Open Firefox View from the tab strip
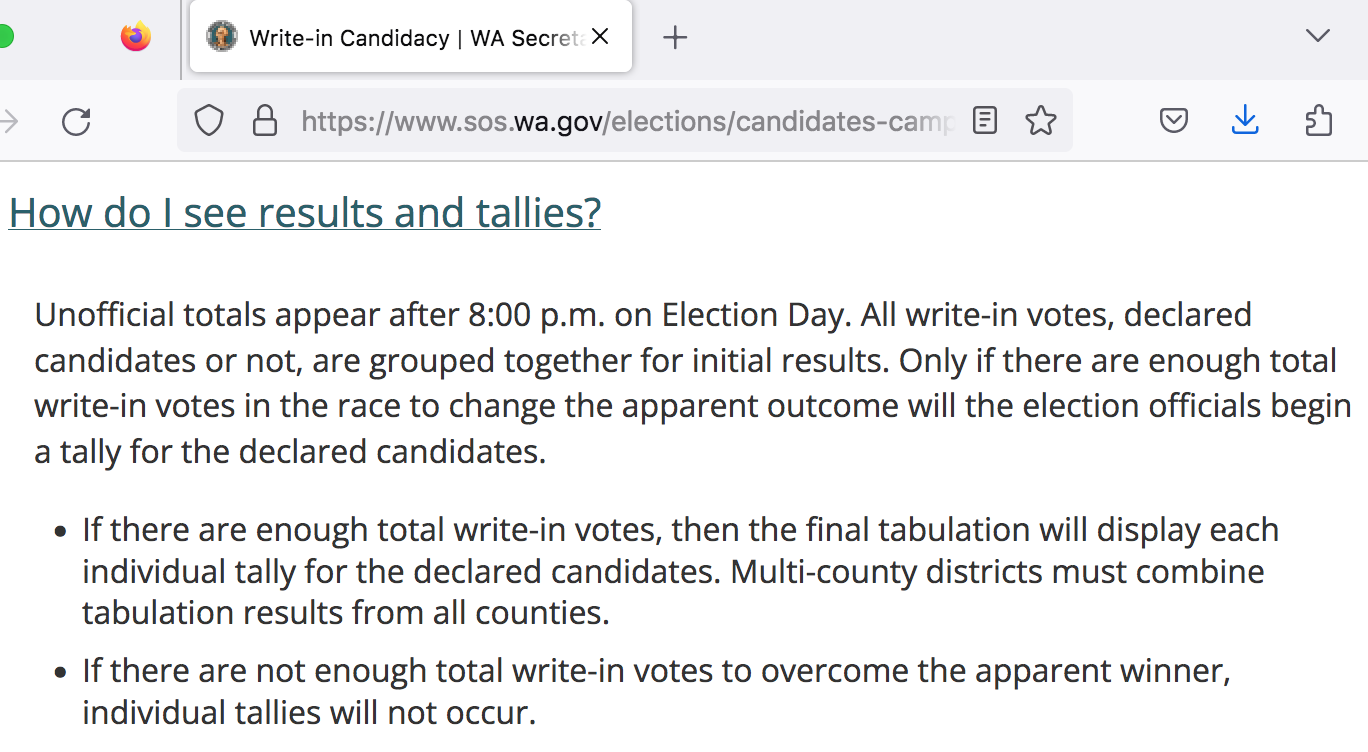 pos(136,37)
